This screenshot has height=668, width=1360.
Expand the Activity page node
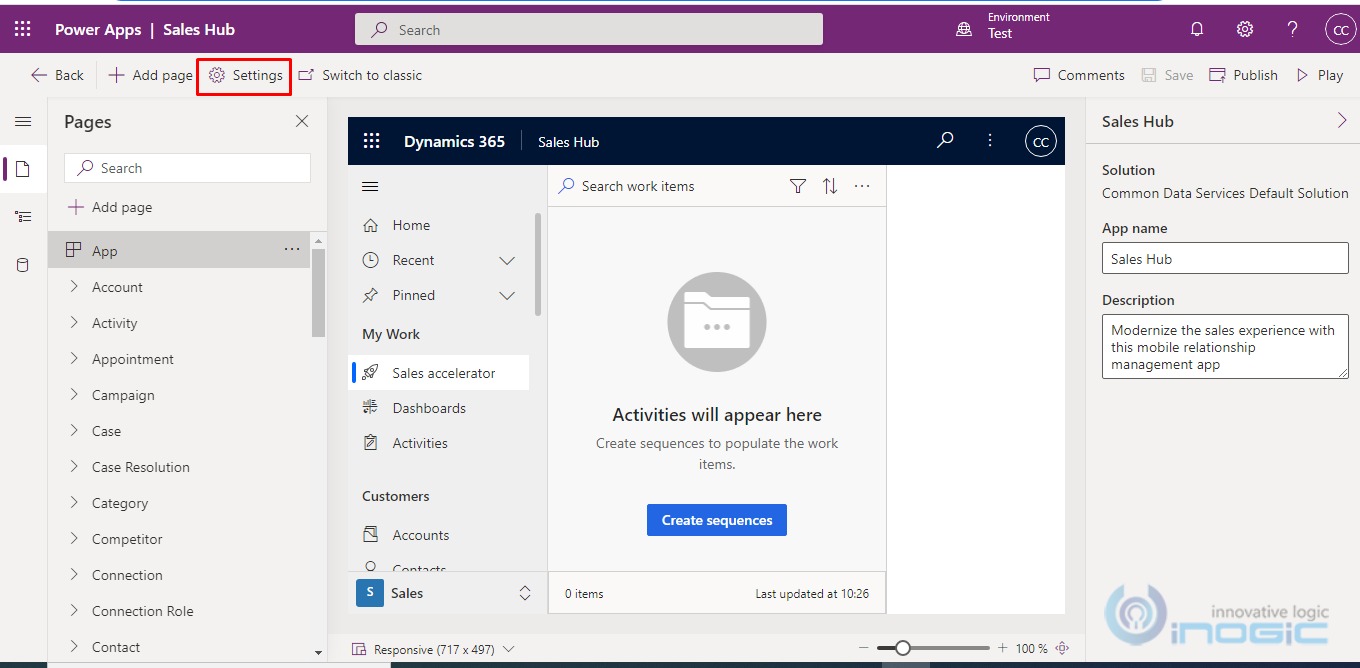point(74,322)
